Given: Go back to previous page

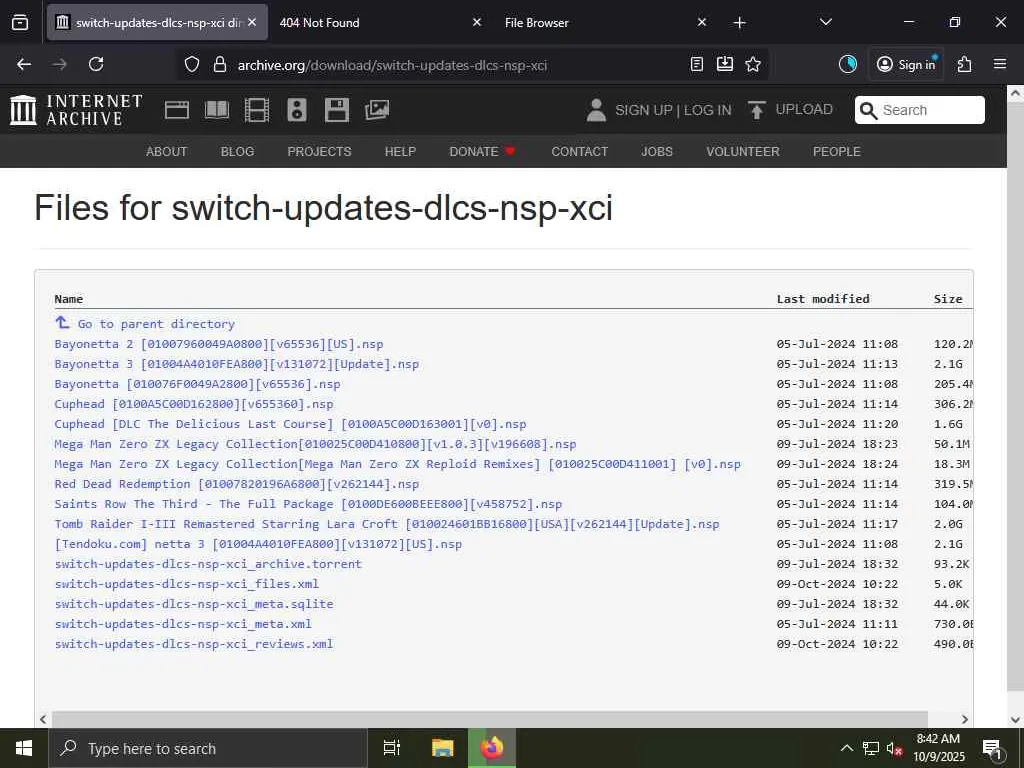Looking at the screenshot, I should click(24, 64).
